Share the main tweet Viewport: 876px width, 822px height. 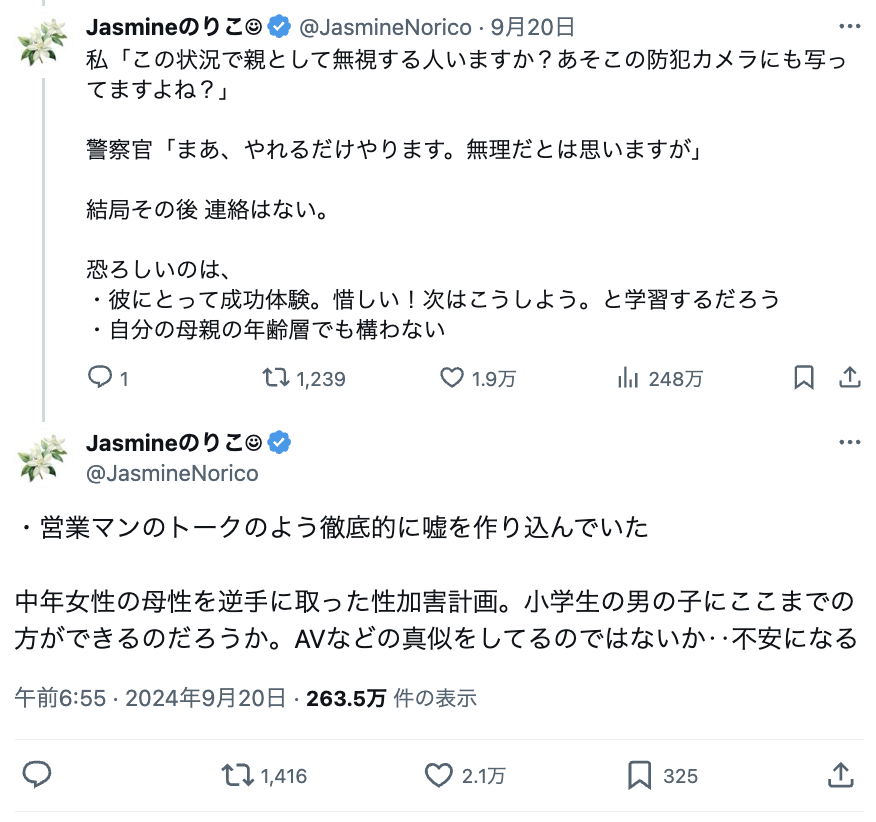point(840,775)
